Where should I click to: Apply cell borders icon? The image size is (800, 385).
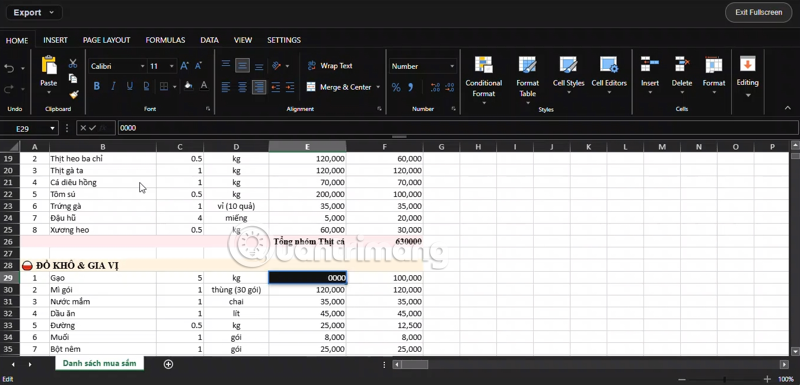click(164, 86)
